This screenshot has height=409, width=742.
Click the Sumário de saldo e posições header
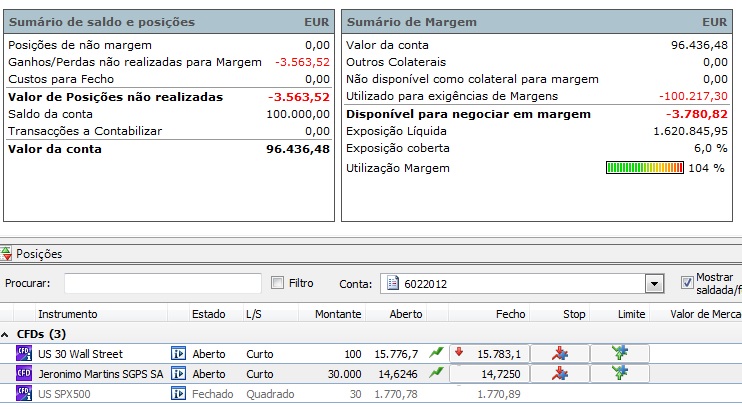(x=169, y=22)
